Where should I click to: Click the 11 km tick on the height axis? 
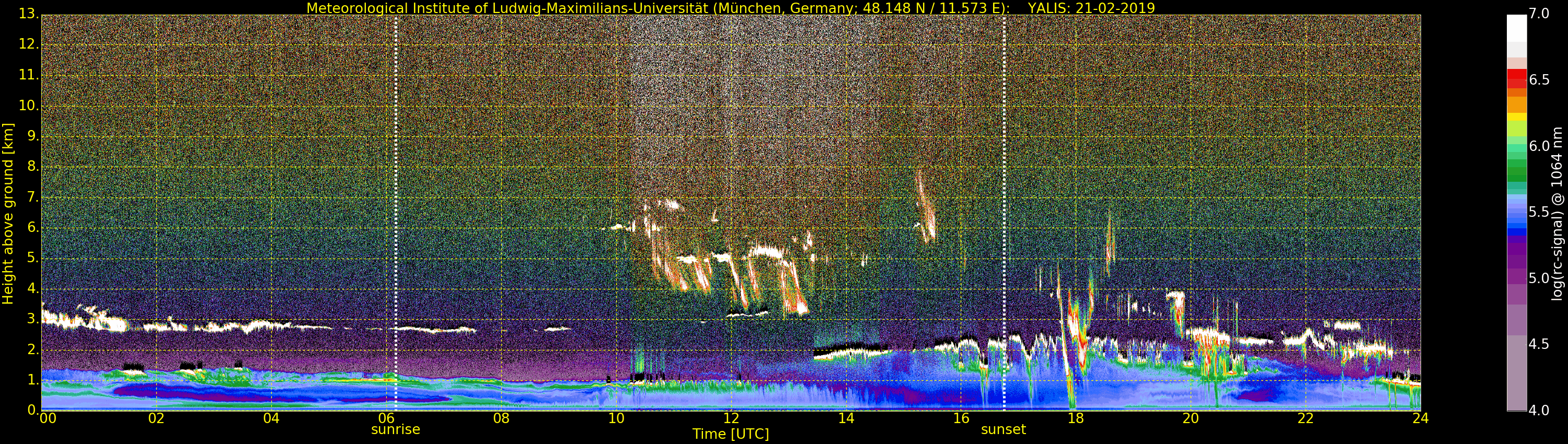click(29, 75)
